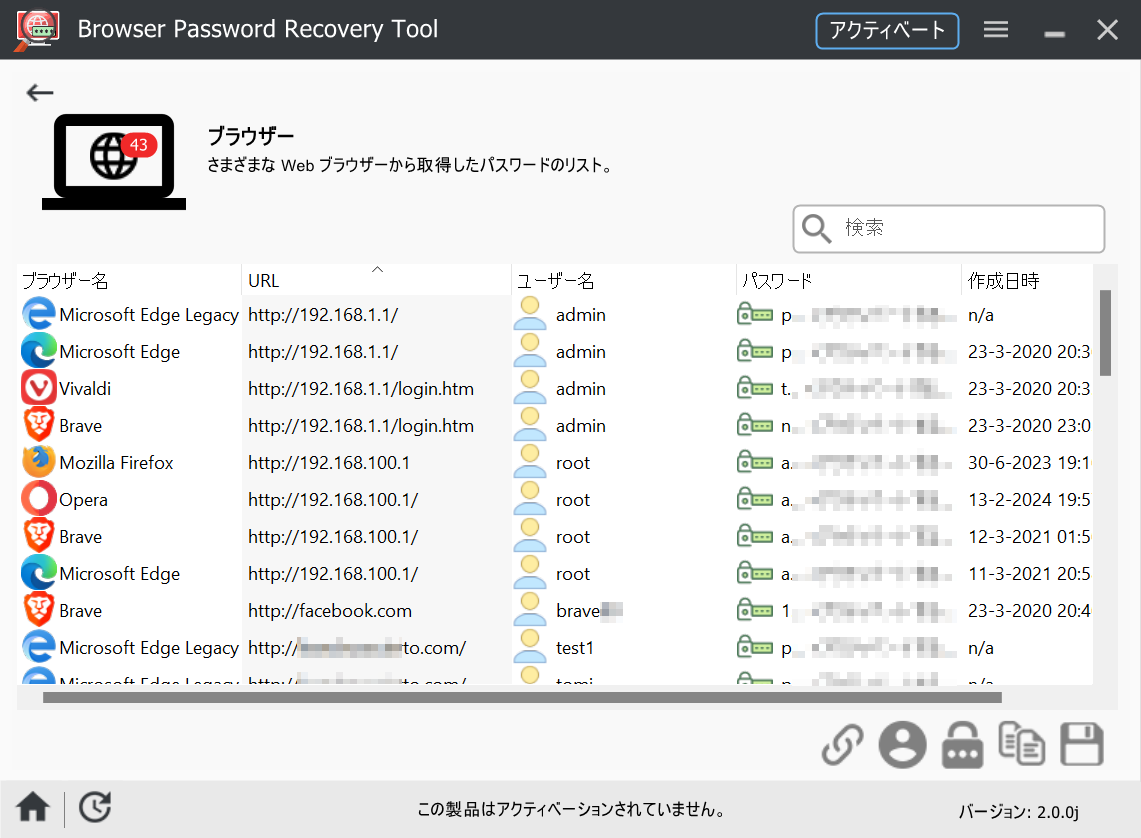
Task: Click Brave icon in facebook.com row
Action: click(39, 610)
